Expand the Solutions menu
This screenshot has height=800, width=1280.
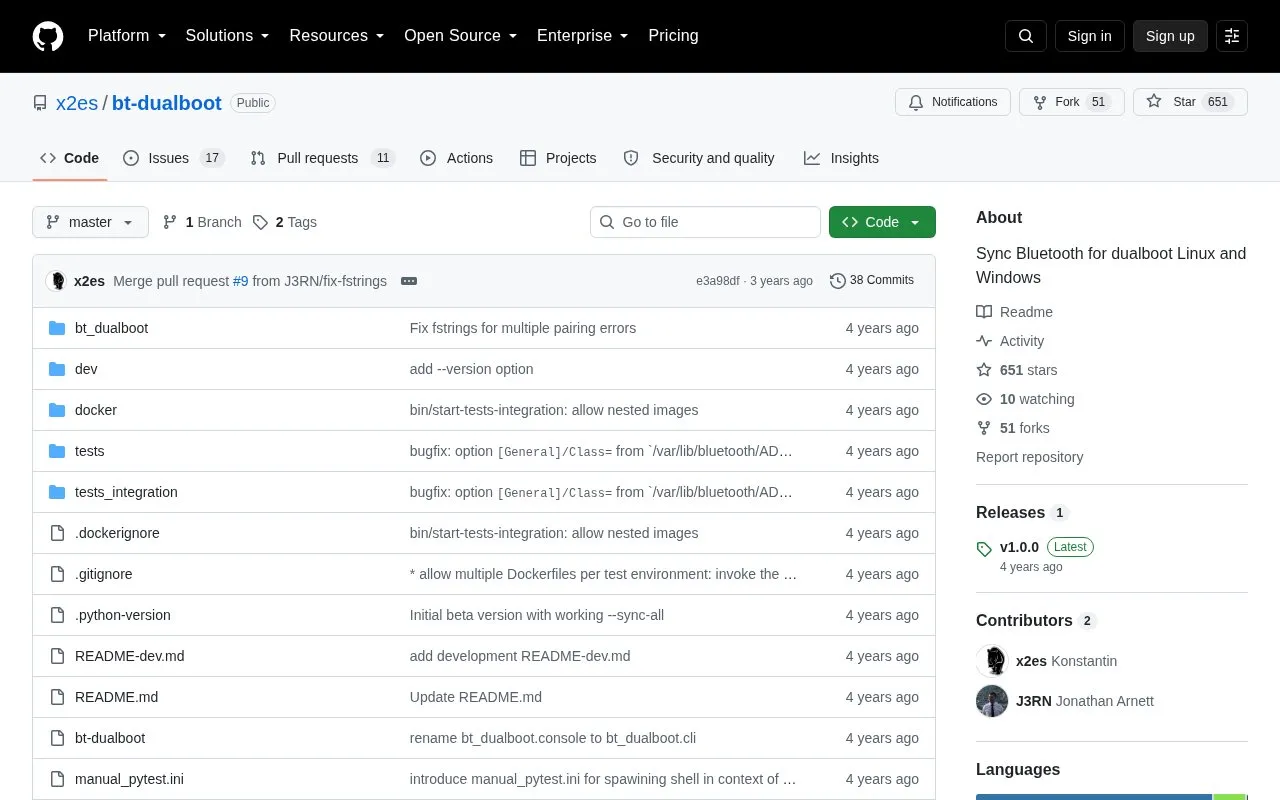click(x=227, y=36)
